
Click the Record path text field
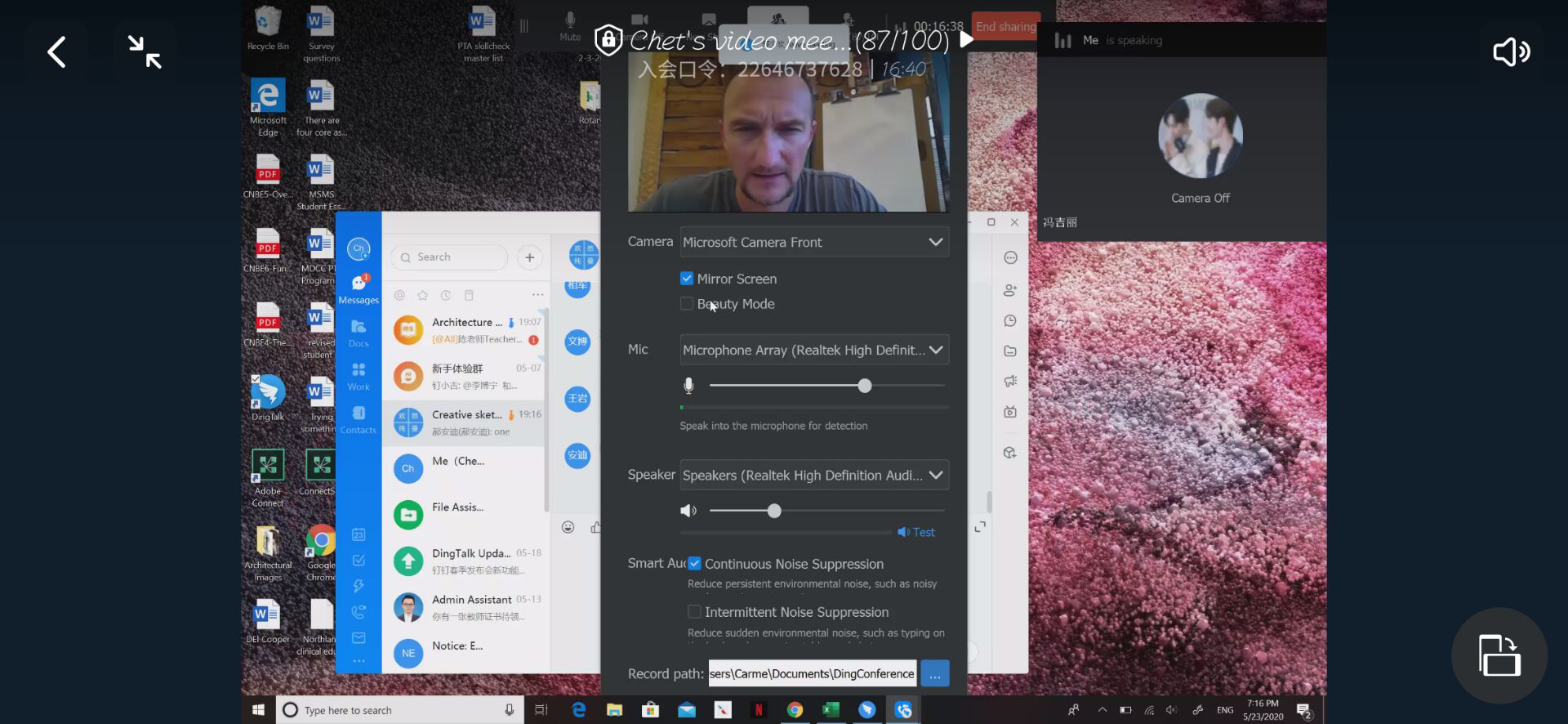click(x=812, y=673)
